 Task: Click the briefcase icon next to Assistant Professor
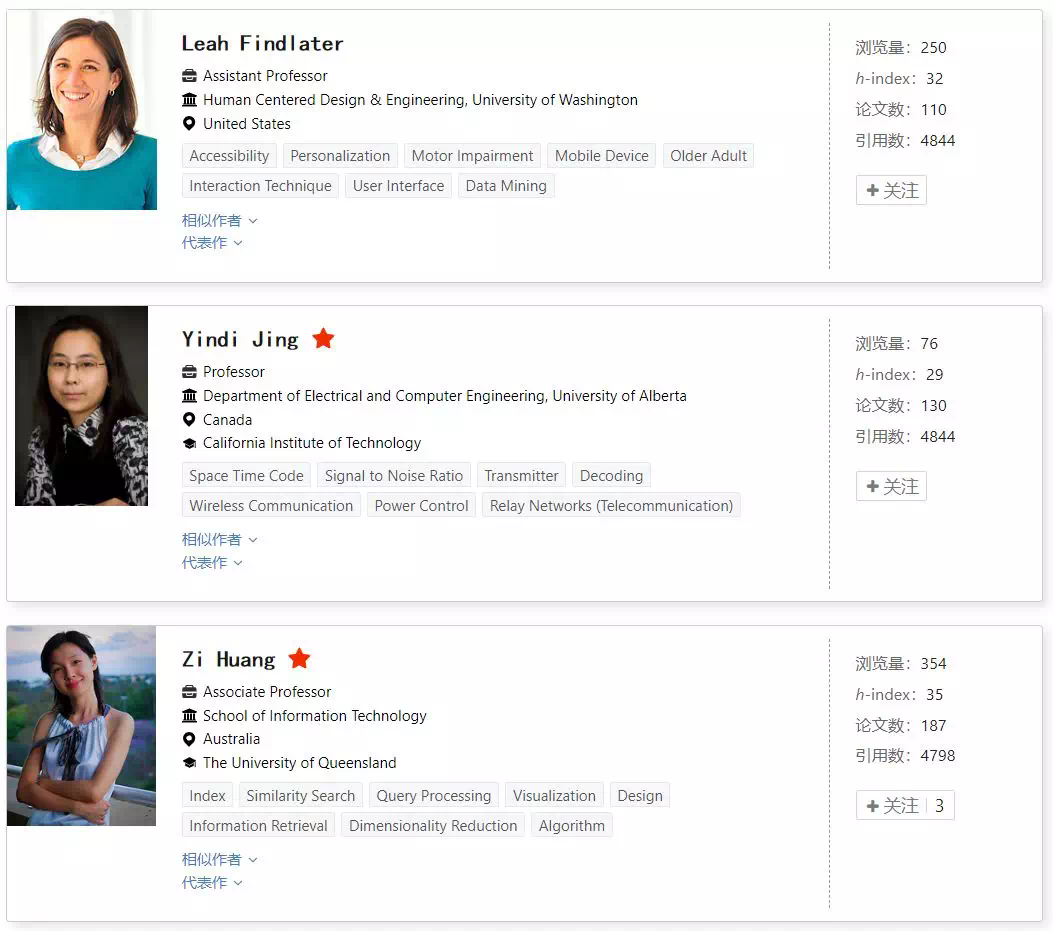coord(189,75)
